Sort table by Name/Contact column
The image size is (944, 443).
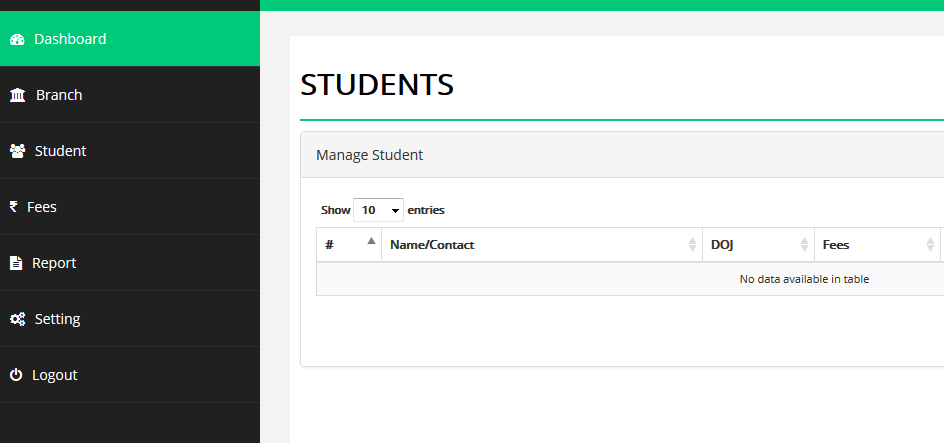pos(542,245)
